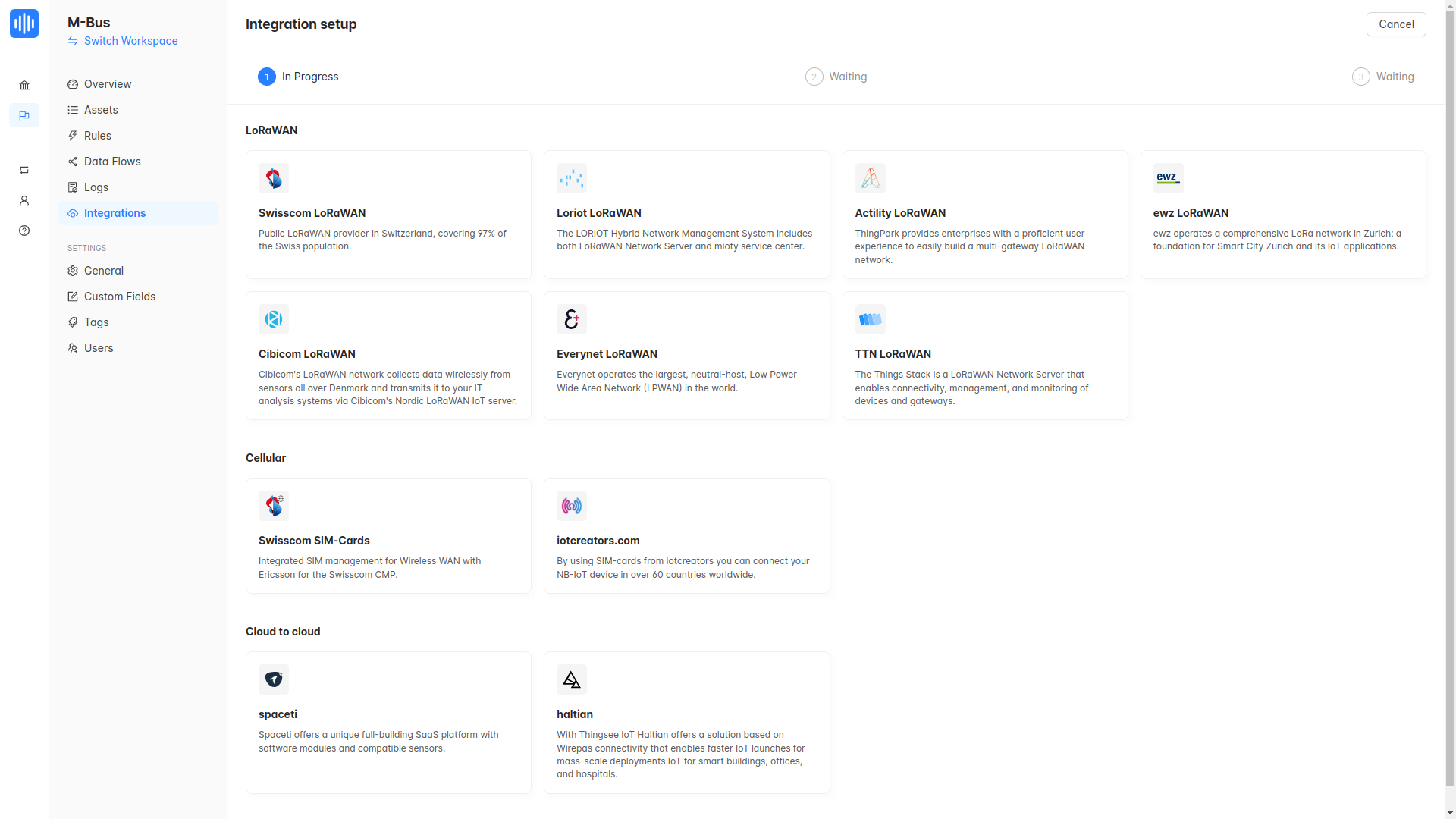Click the app logo in top-left corner

point(24,24)
